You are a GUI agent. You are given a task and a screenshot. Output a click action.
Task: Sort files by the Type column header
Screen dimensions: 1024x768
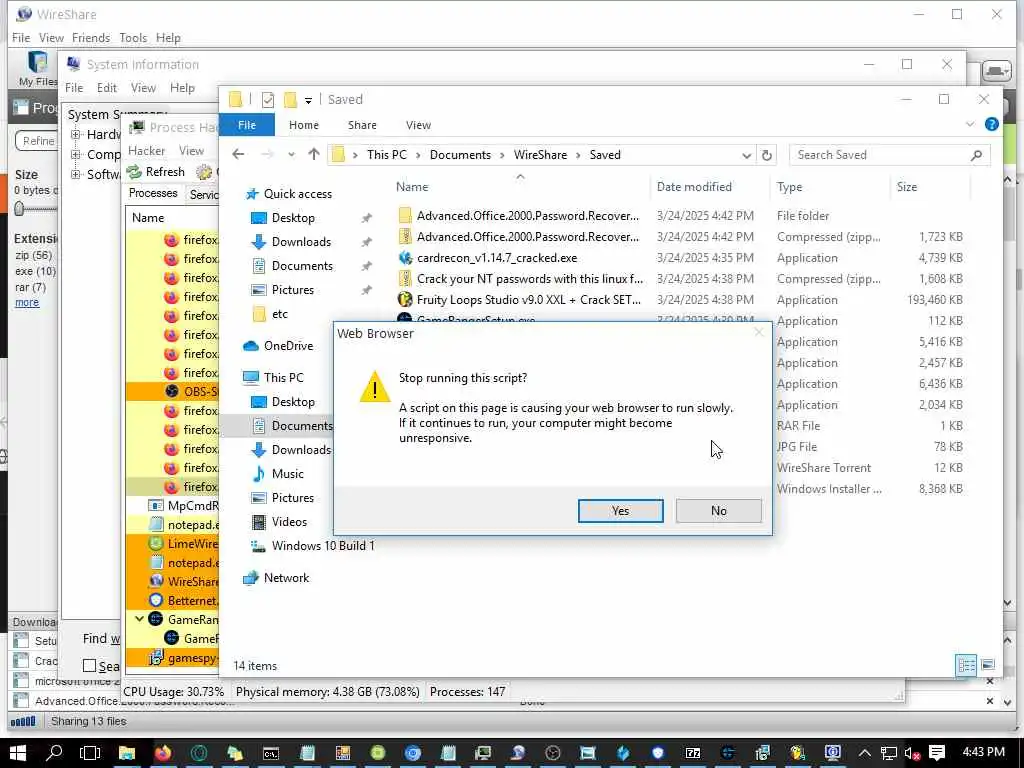coord(790,187)
